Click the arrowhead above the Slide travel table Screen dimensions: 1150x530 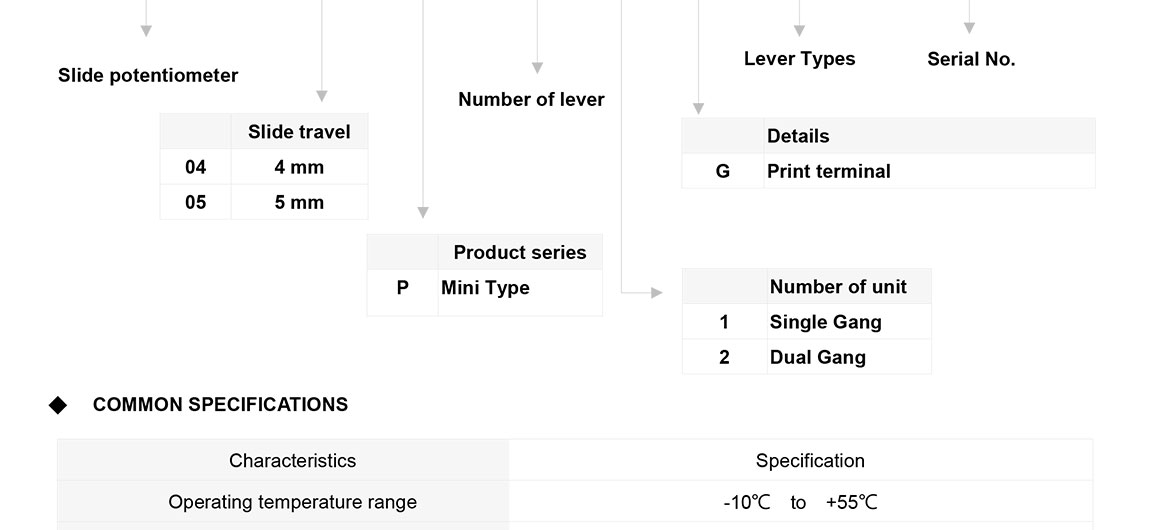tap(322, 96)
